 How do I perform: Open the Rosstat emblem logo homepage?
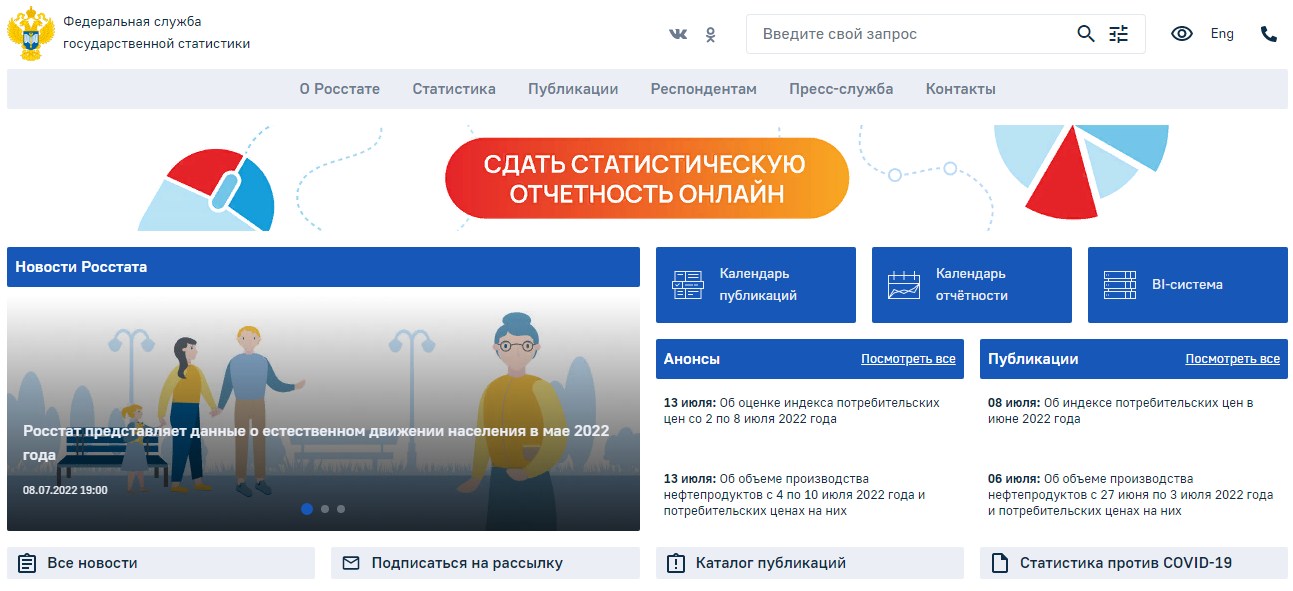(x=31, y=34)
